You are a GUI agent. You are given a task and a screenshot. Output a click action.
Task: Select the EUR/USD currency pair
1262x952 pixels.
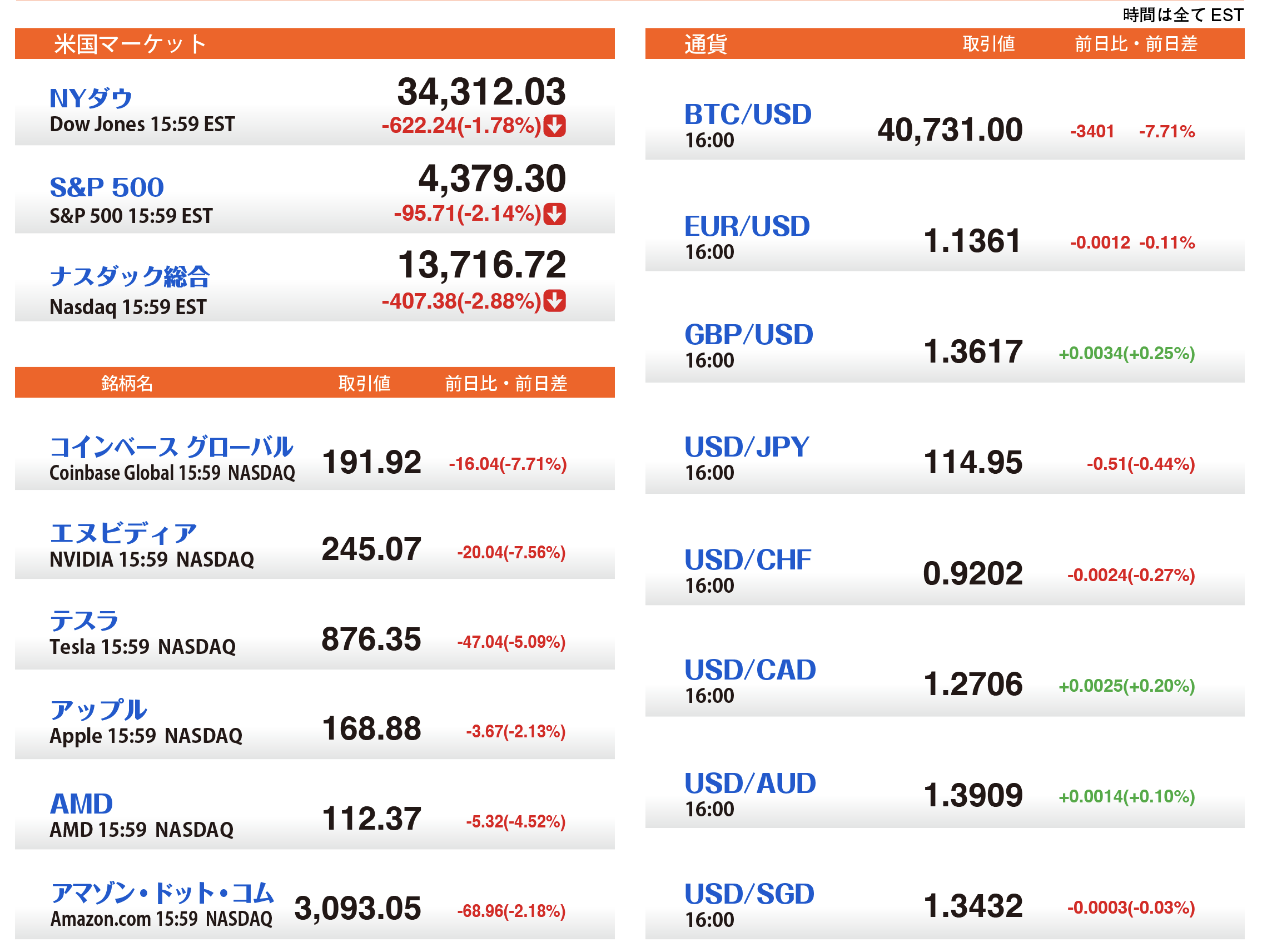click(x=747, y=226)
